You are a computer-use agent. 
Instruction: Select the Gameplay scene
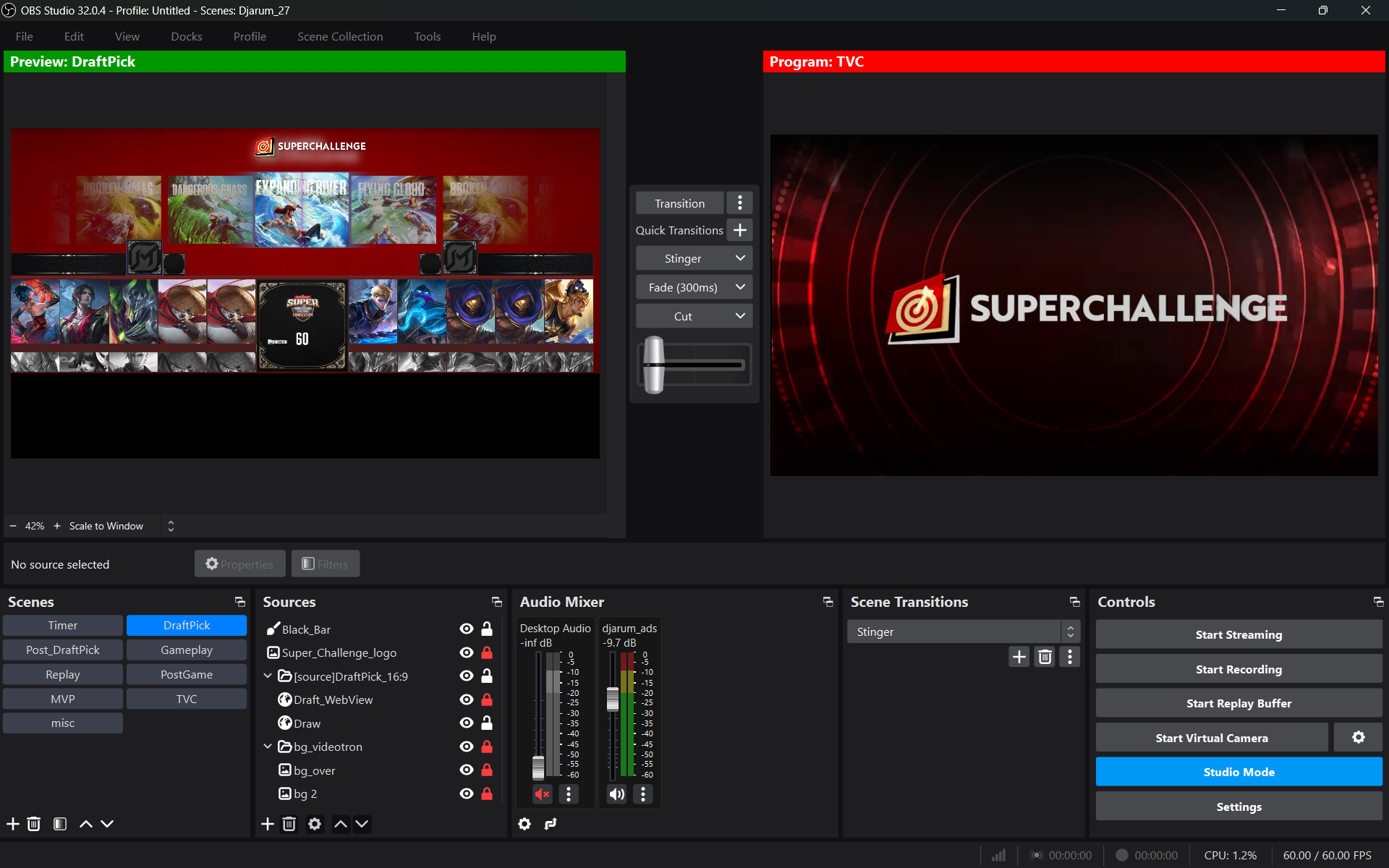tap(187, 650)
